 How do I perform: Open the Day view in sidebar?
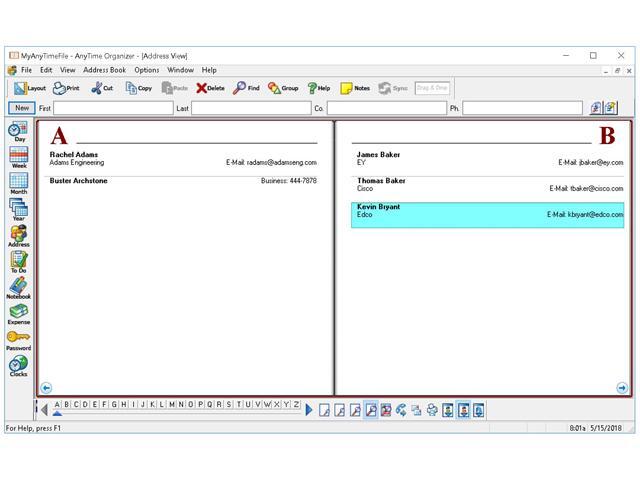(18, 132)
